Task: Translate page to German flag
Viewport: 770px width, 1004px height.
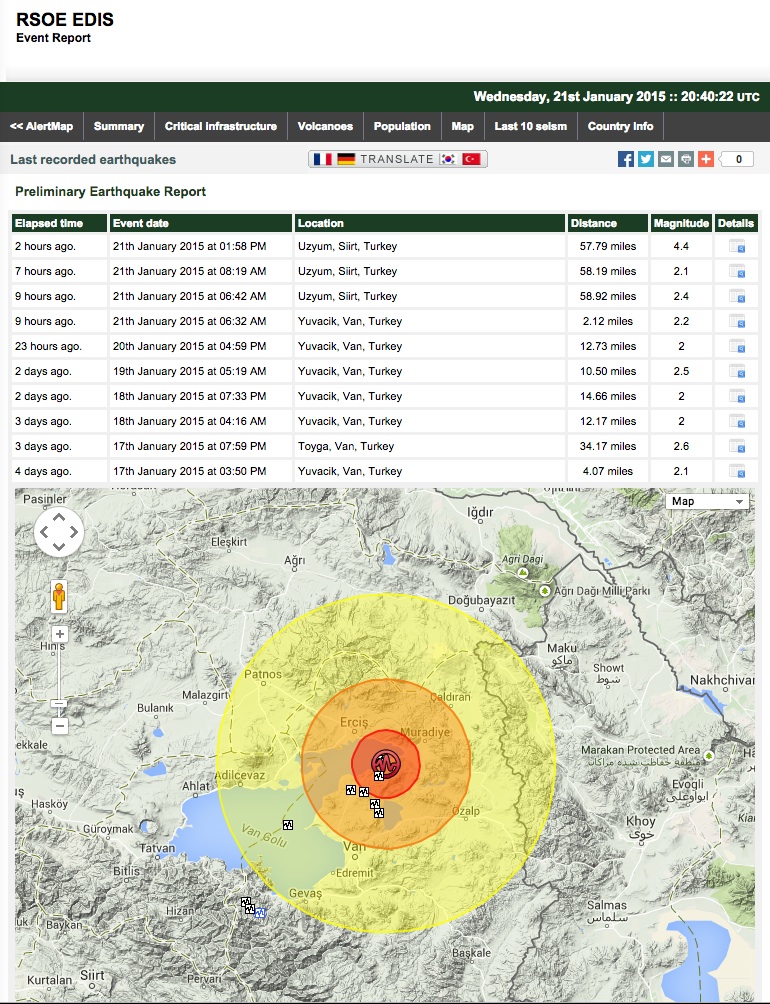Action: (x=346, y=159)
